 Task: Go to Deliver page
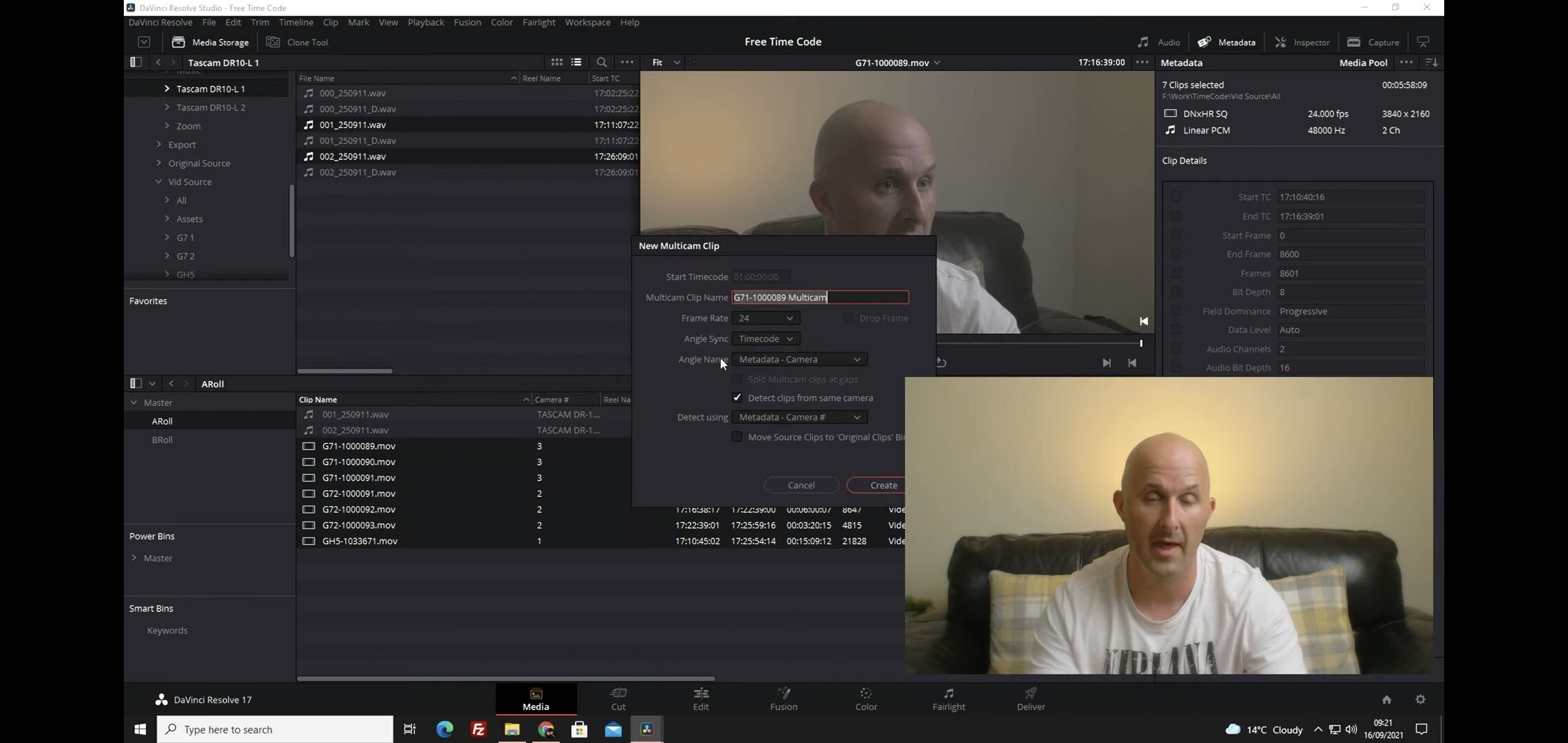(1031, 699)
